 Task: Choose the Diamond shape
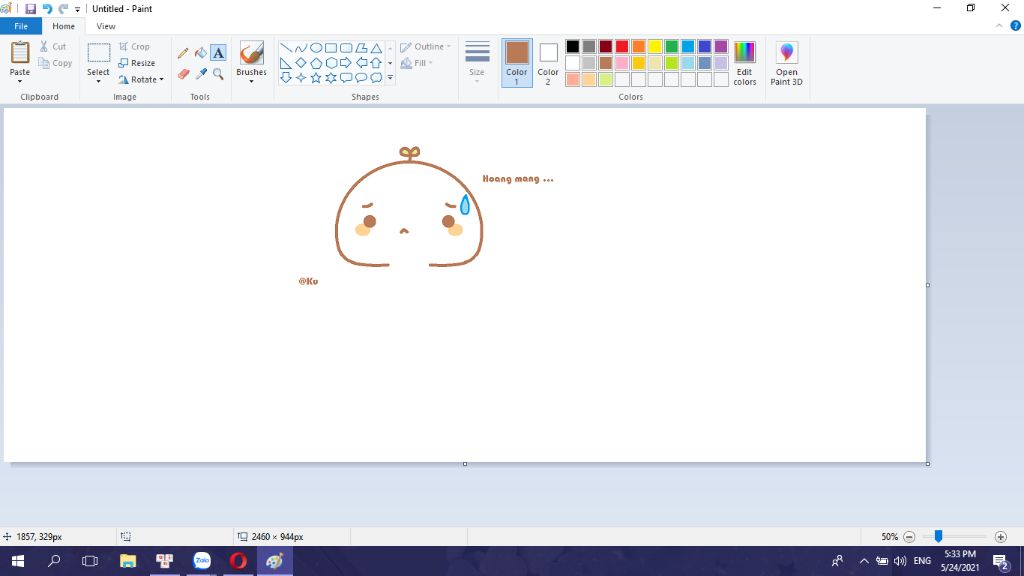[x=300, y=63]
